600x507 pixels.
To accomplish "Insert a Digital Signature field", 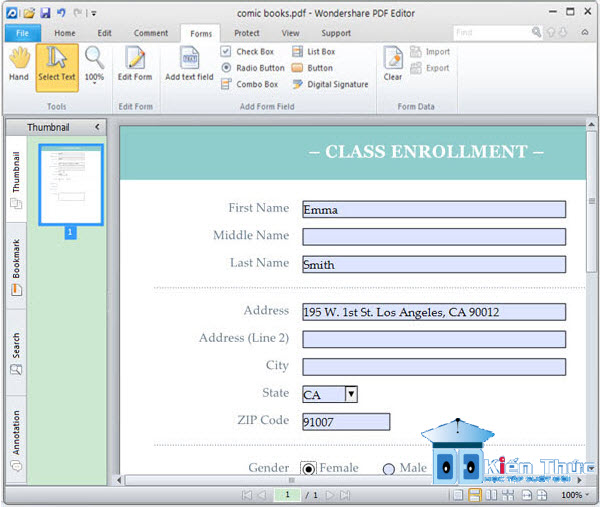I will coord(330,84).
